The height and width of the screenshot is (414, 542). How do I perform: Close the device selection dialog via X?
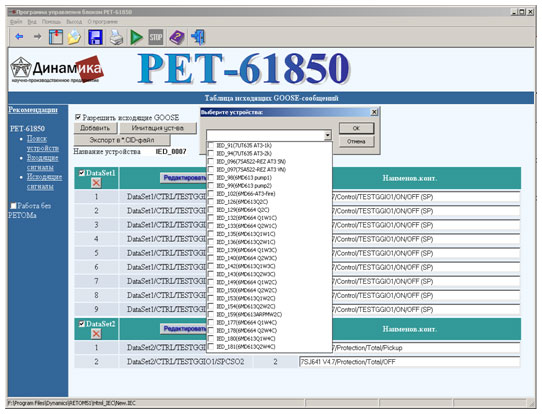pos(374,112)
